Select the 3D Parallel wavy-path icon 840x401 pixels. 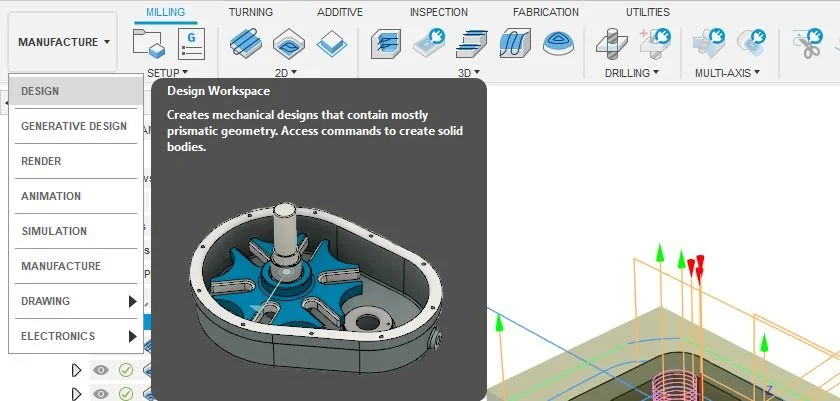pyautogui.click(x=515, y=43)
